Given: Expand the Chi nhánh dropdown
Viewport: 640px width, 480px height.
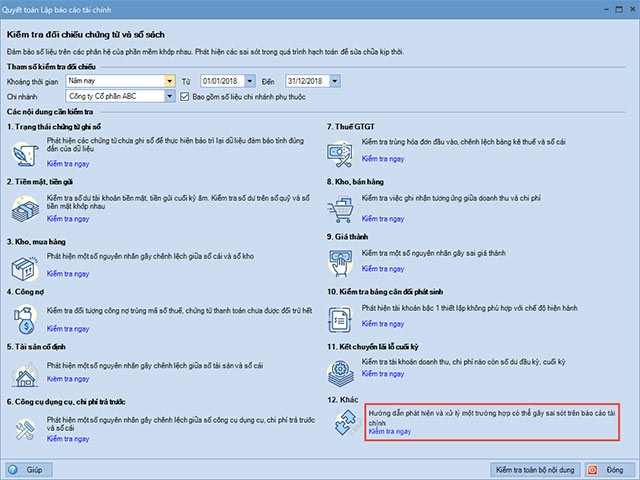Looking at the screenshot, I should pos(169,96).
